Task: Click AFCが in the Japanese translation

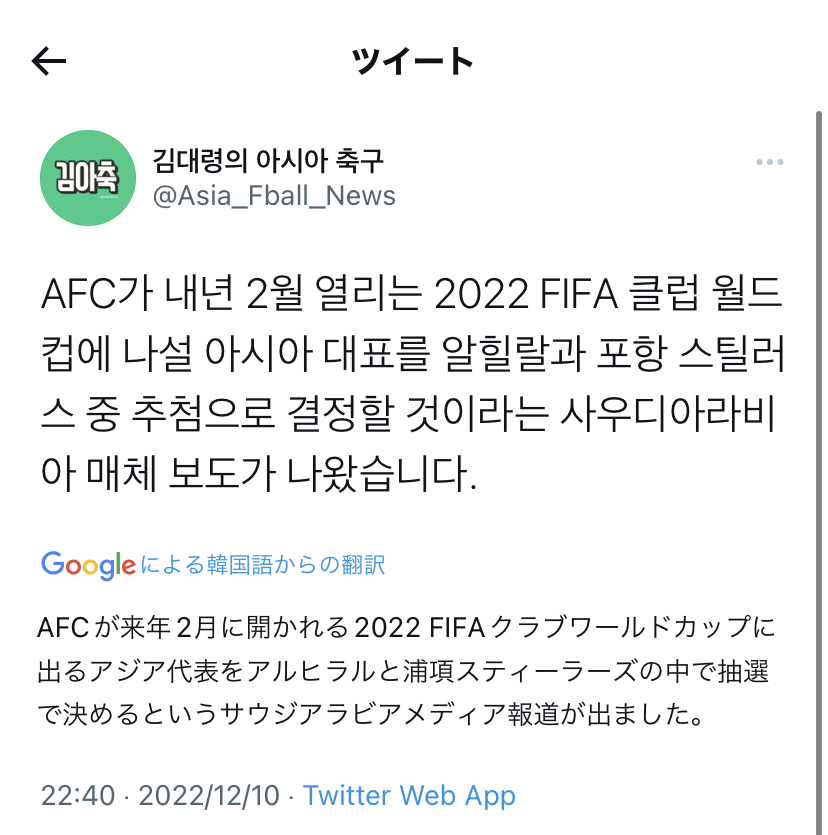Action: [76, 629]
